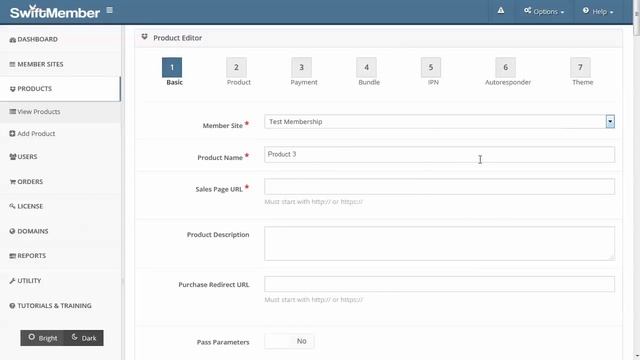This screenshot has height=360, width=640.
Task: Open the Member Site dropdown
Action: tap(439, 122)
